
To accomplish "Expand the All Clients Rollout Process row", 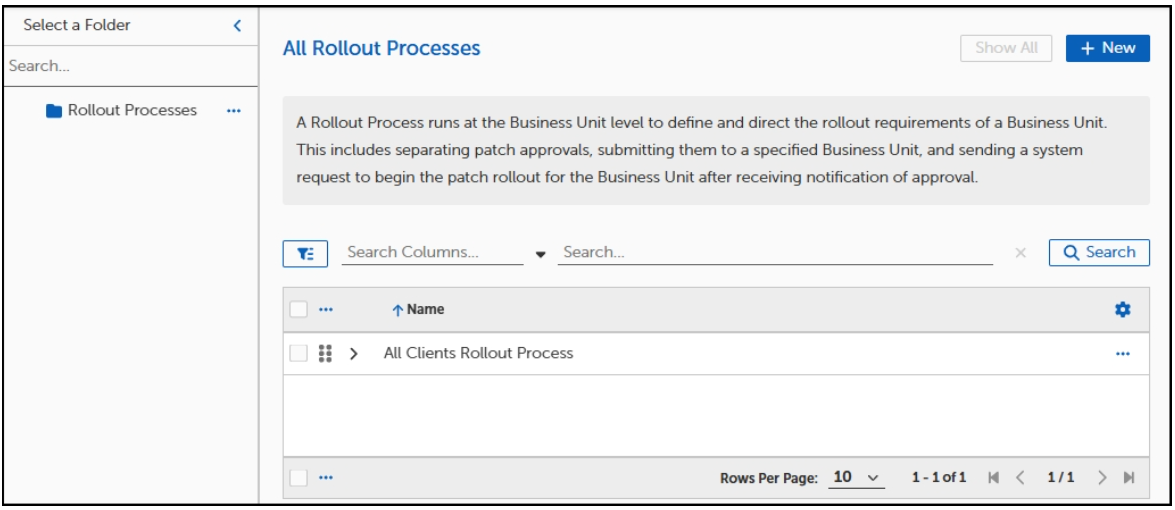I will click(354, 354).
